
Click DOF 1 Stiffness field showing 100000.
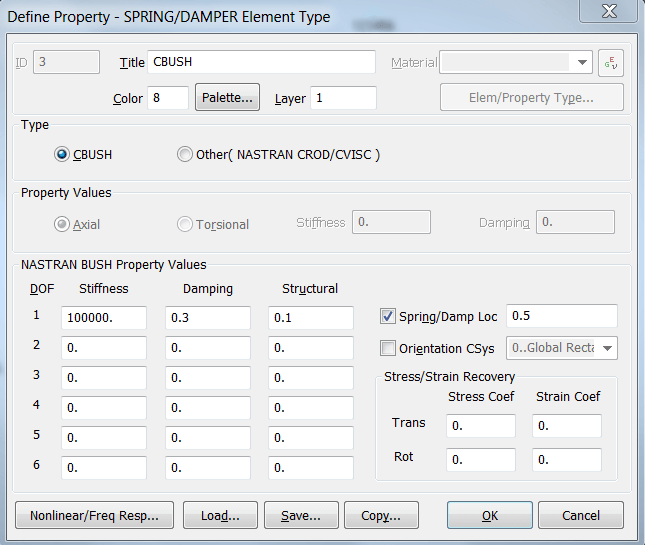point(104,318)
